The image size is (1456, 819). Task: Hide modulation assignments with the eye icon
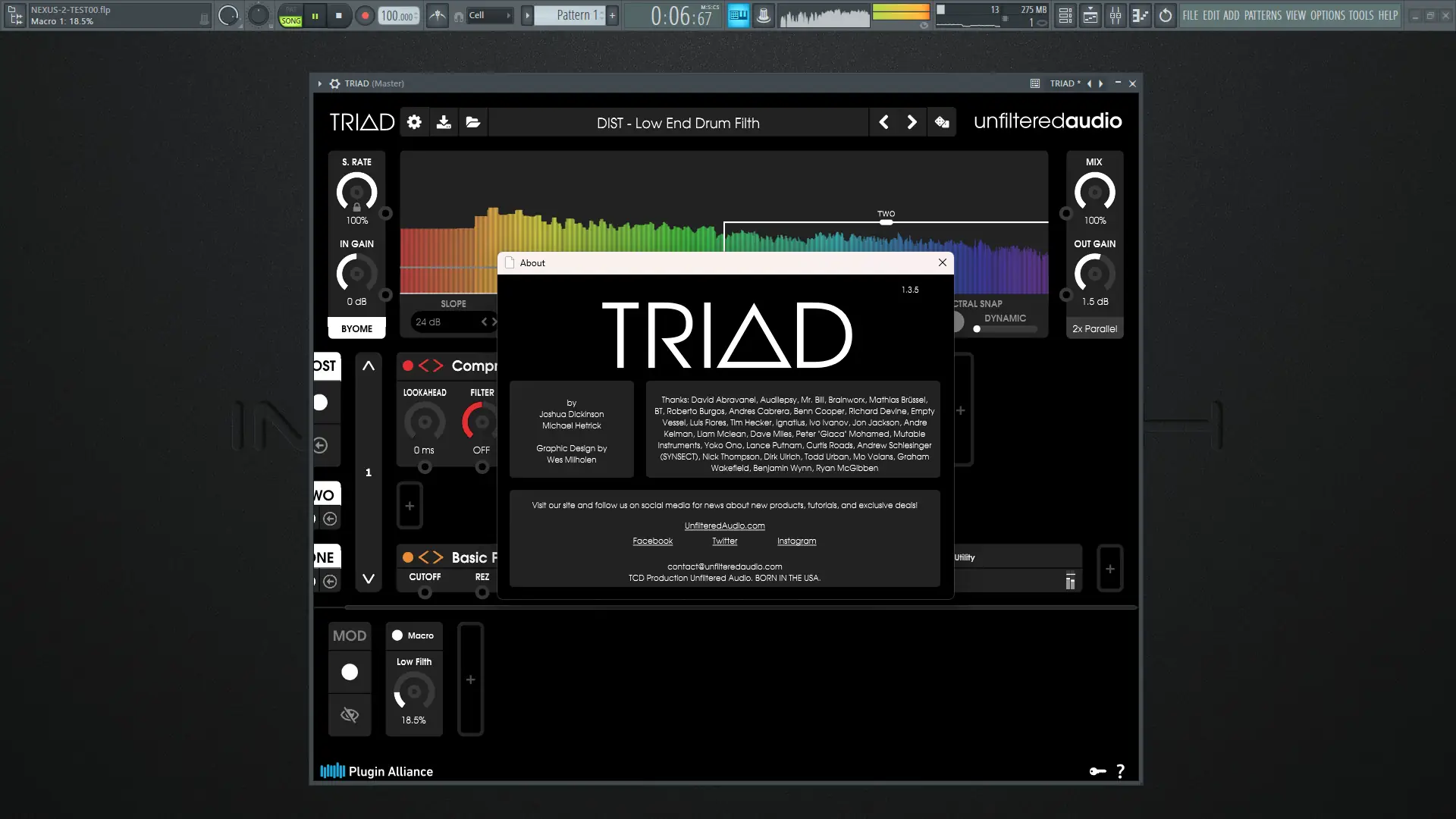(350, 714)
